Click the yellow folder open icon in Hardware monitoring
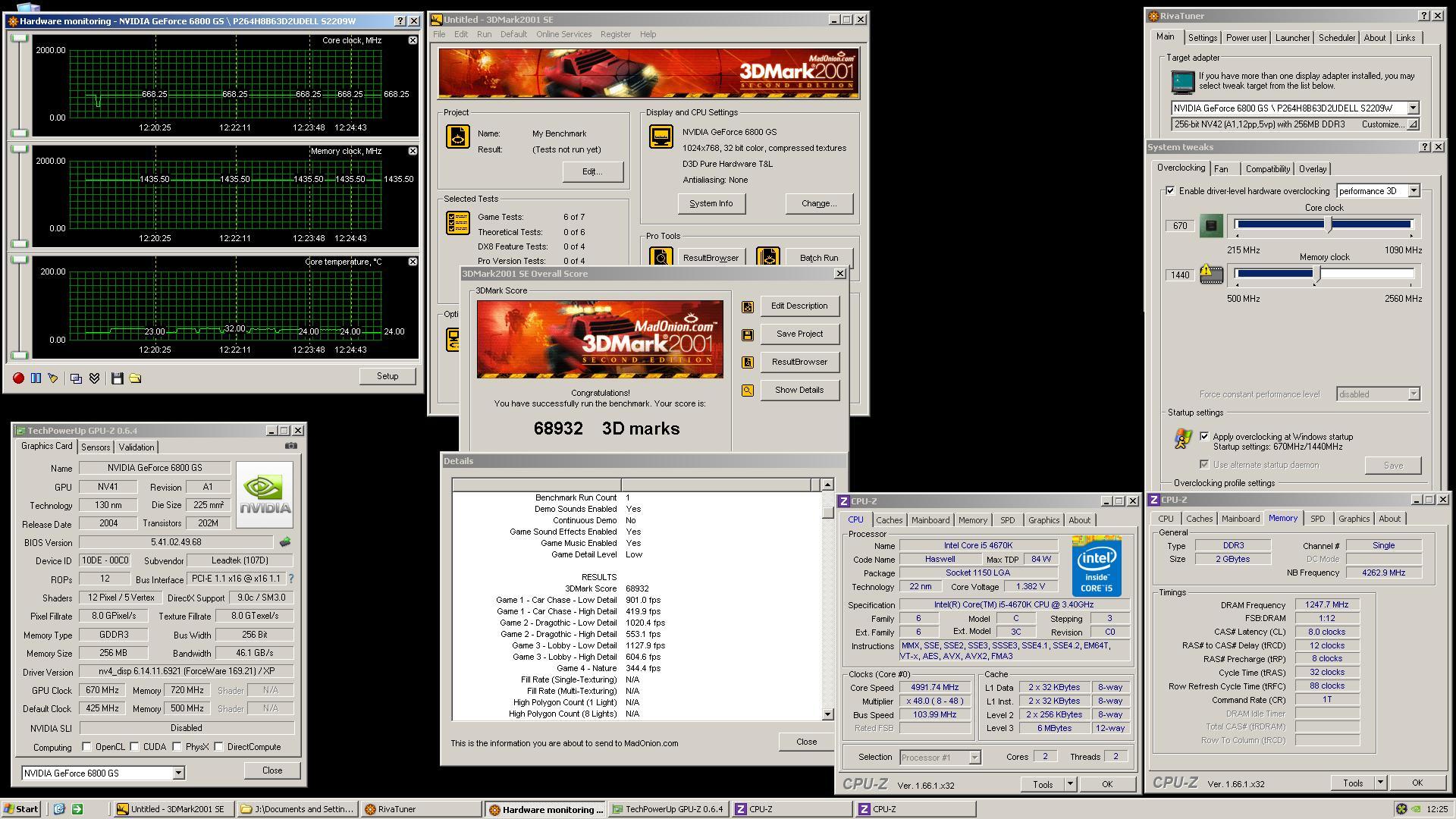 [x=135, y=378]
